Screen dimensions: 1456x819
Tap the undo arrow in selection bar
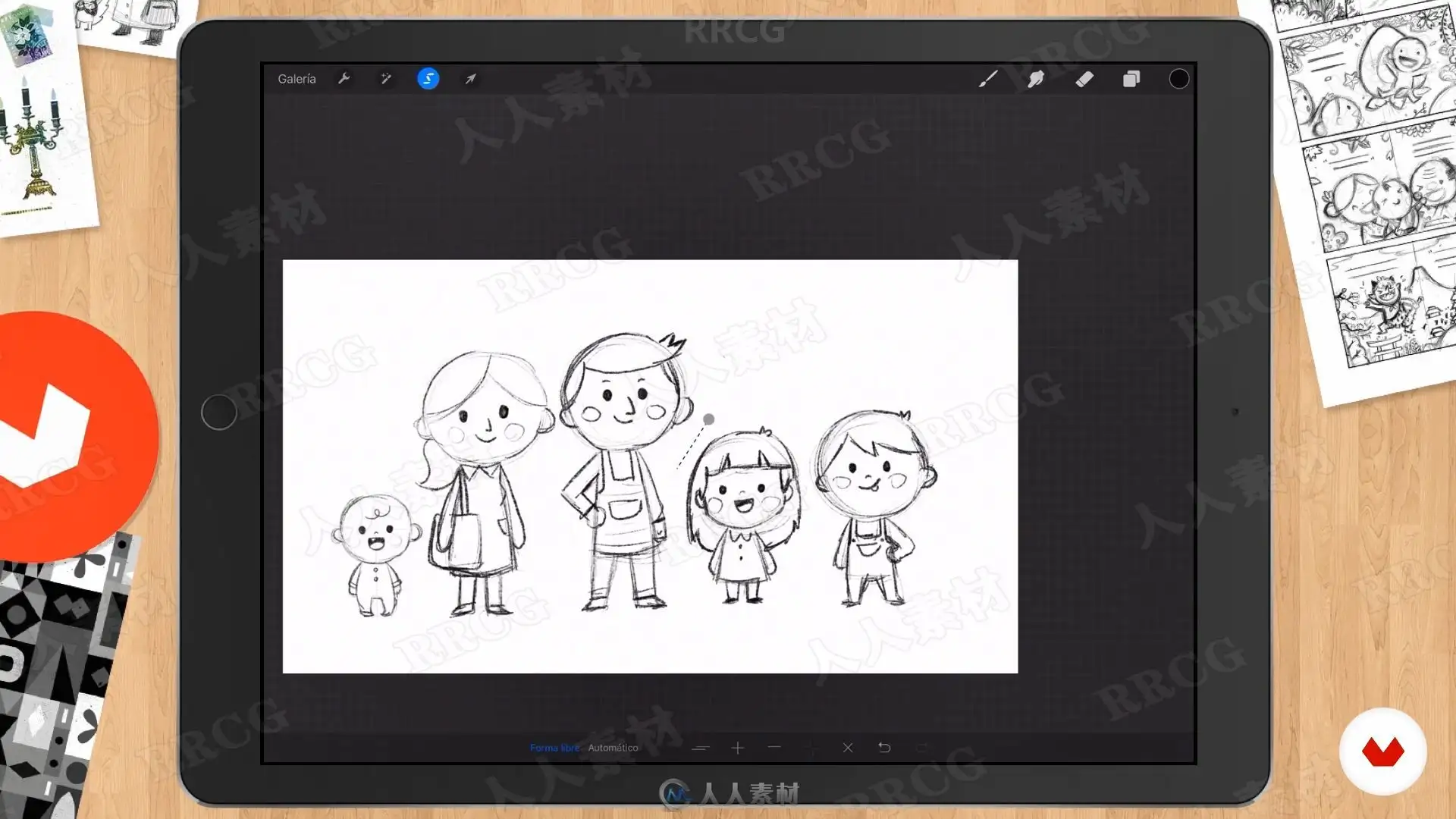(x=884, y=748)
